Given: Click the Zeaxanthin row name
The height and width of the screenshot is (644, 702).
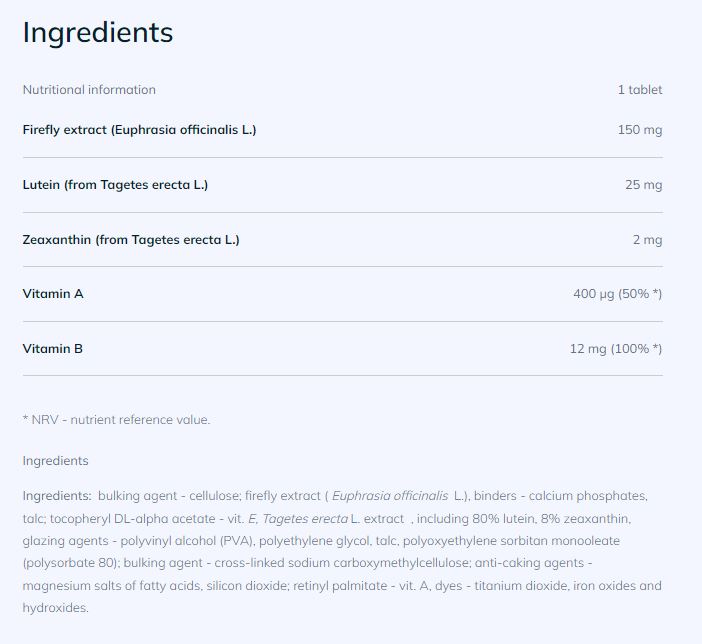Looking at the screenshot, I should click(131, 240).
